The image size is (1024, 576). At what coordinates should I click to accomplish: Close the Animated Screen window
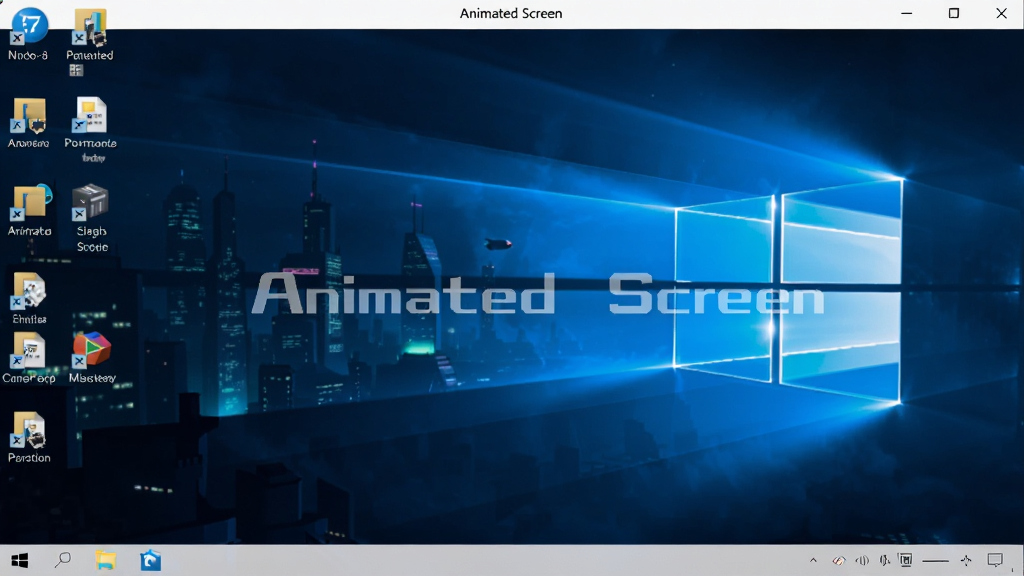(1001, 13)
